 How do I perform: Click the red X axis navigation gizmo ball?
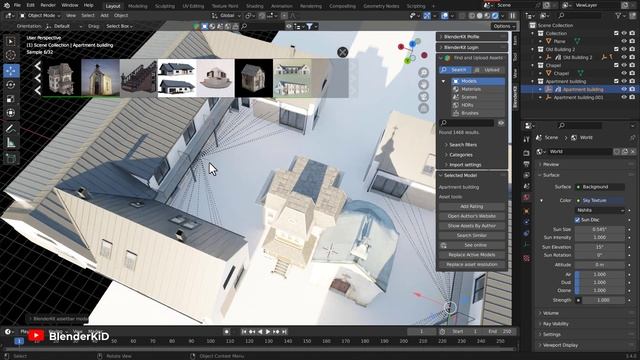(401, 47)
